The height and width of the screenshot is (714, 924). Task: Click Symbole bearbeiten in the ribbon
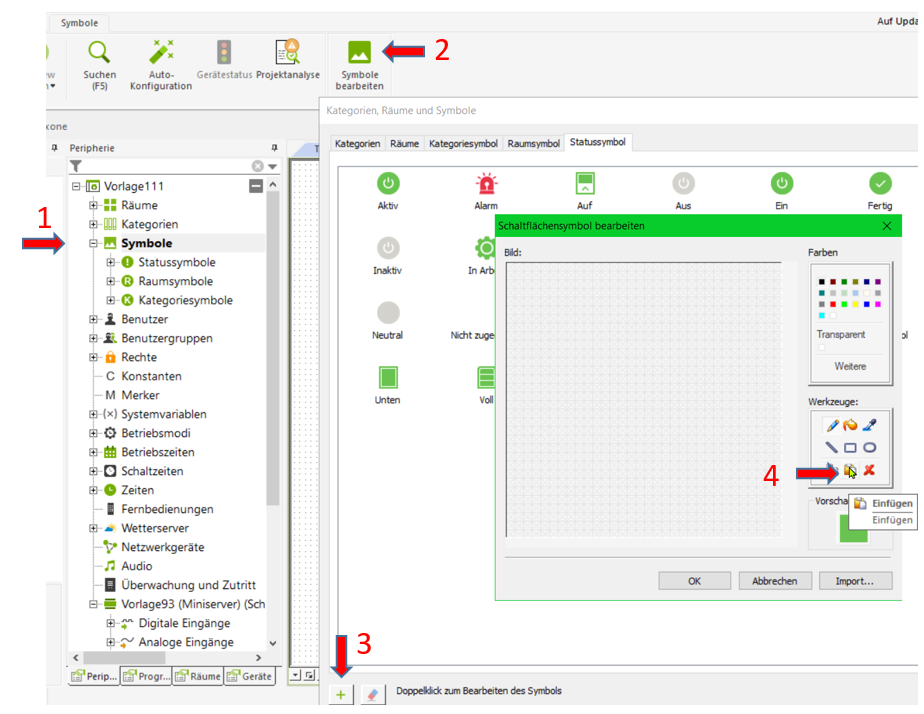coord(359,65)
